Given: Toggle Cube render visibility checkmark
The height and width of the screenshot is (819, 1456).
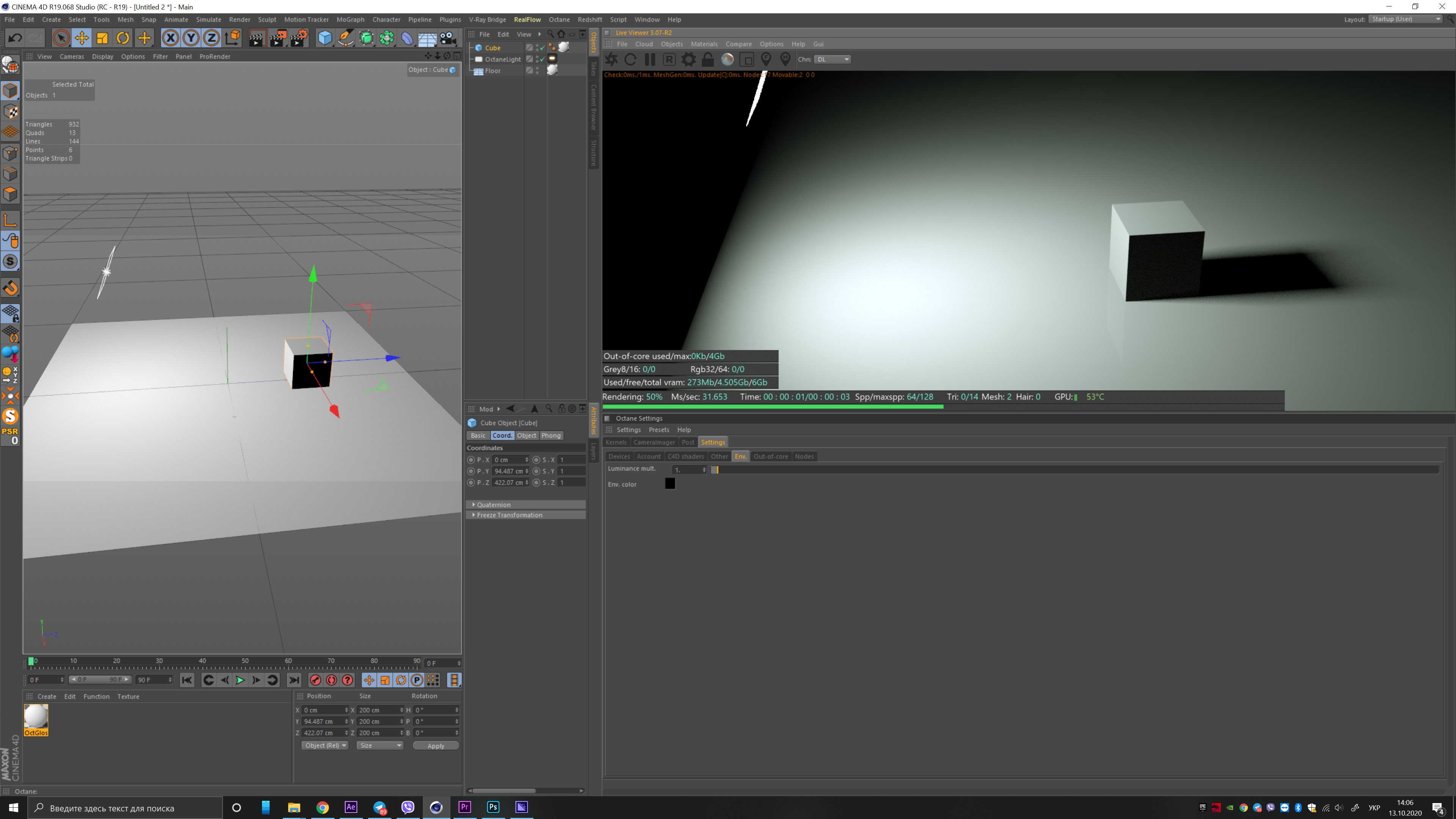Looking at the screenshot, I should tap(543, 48).
